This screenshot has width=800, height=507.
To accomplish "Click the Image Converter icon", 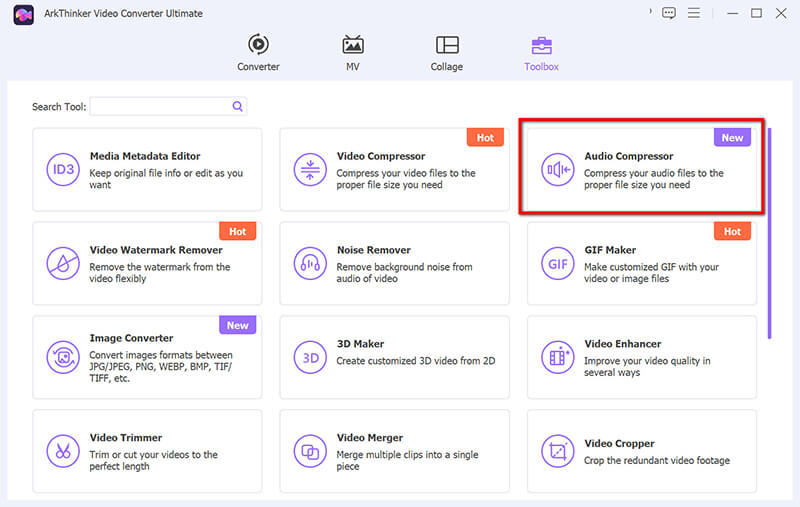I will (x=63, y=357).
